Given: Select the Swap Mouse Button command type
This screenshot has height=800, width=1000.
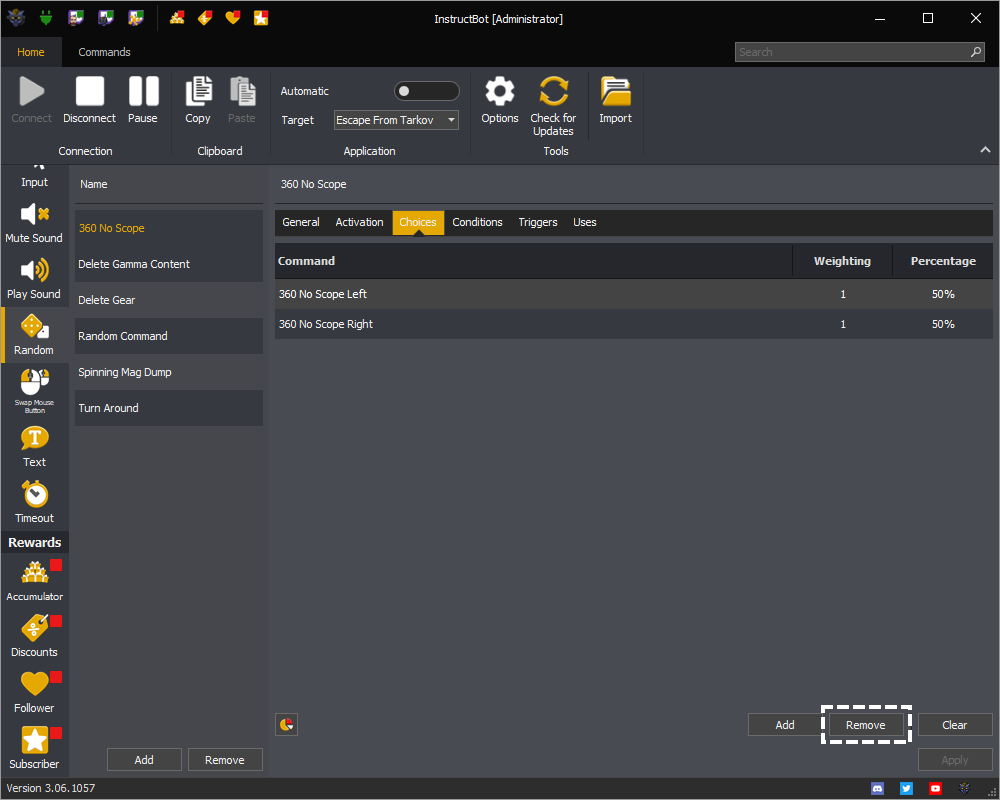Looking at the screenshot, I should pos(34,390).
